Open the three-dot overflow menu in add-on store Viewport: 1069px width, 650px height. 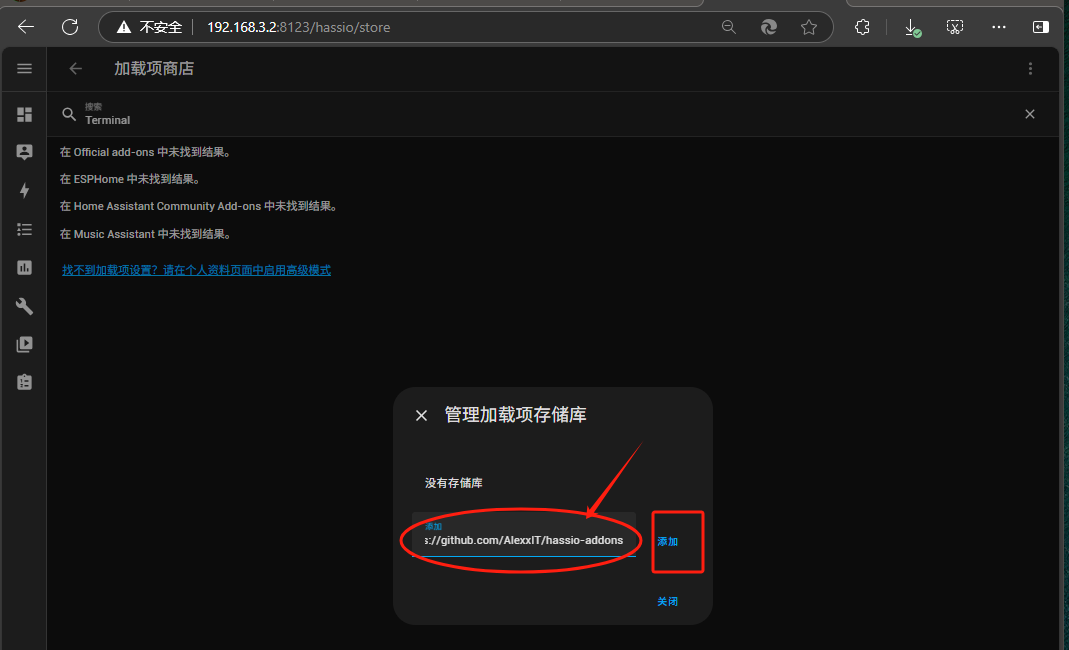click(1030, 69)
